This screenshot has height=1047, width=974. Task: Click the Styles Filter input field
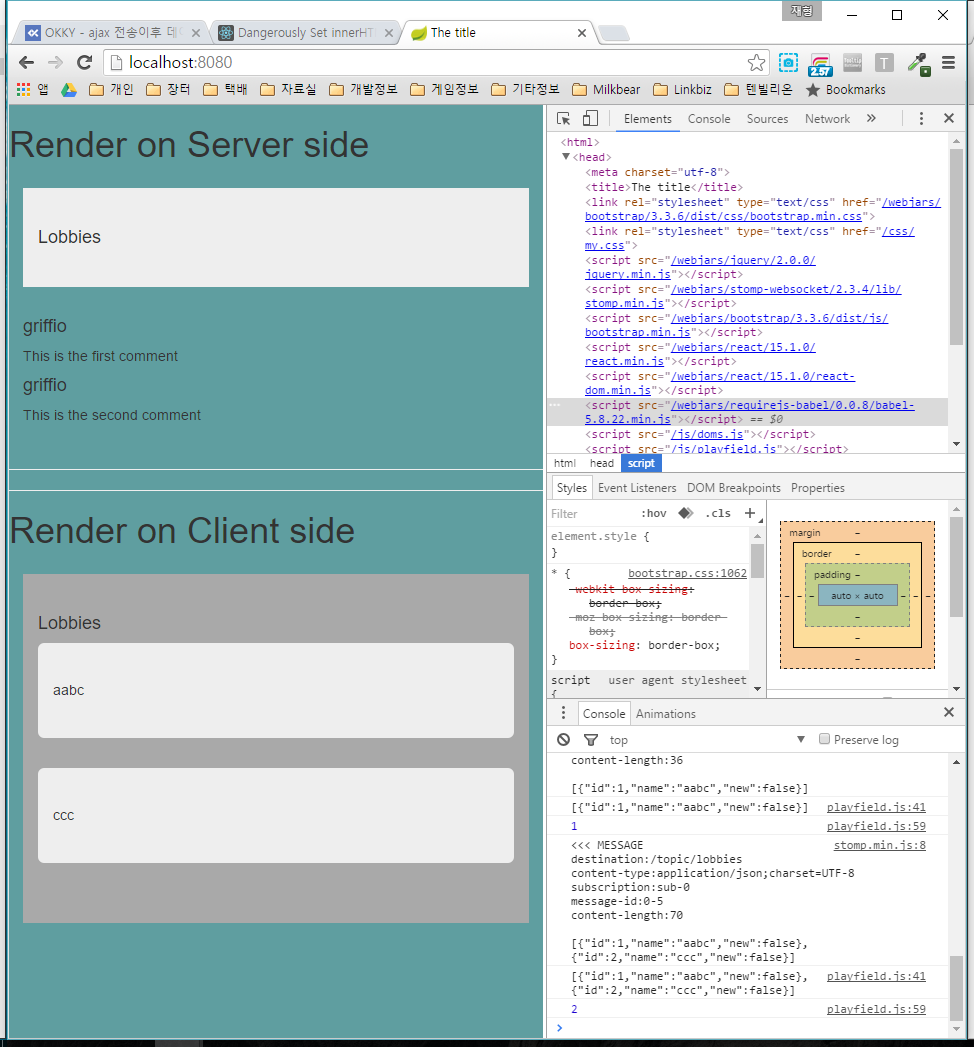click(591, 513)
